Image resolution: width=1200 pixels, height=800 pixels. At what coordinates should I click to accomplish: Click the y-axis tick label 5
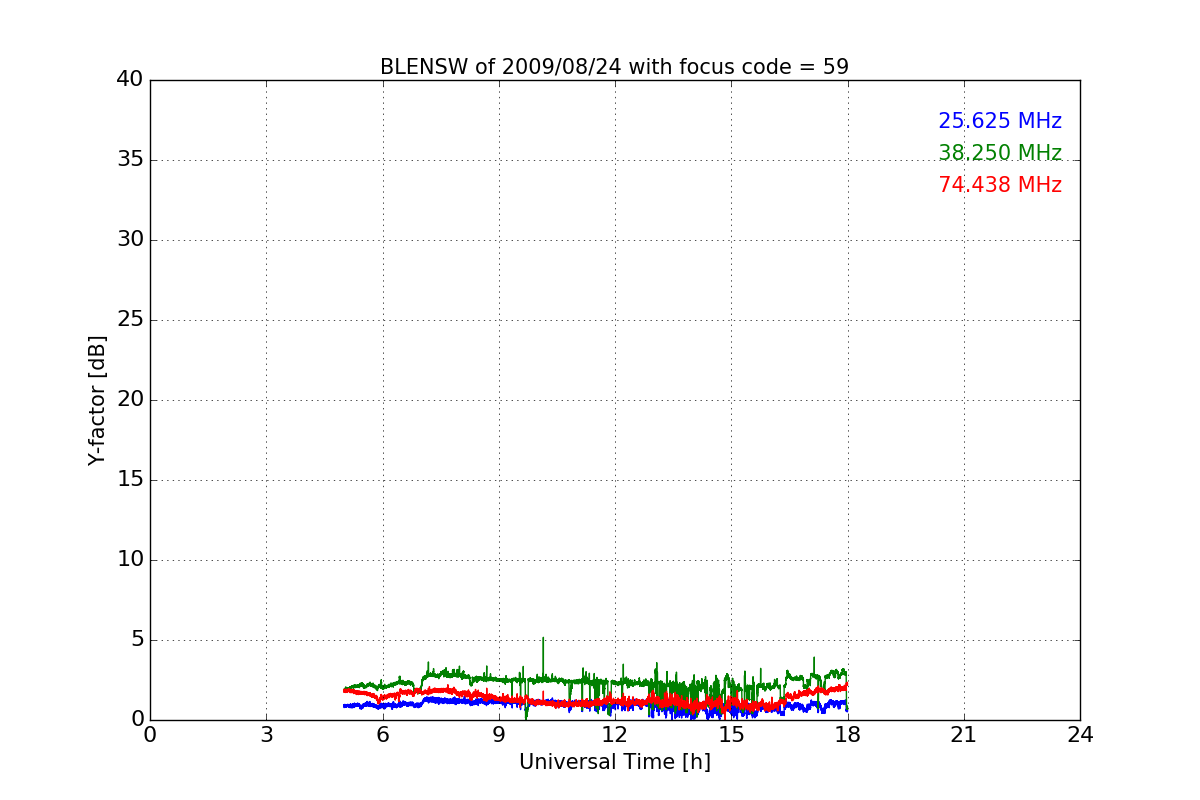(x=137, y=639)
